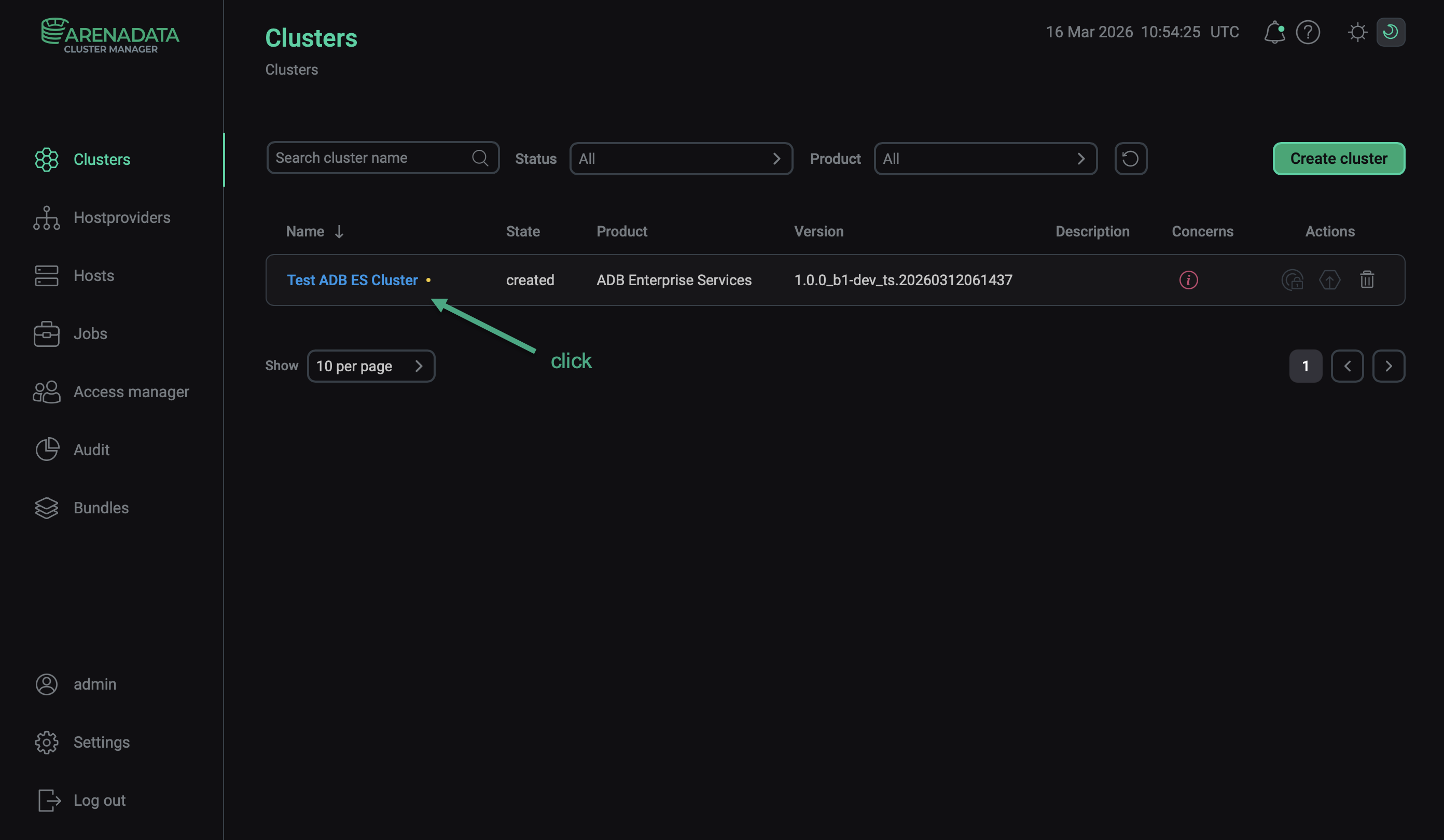Click the Create cluster button
Screen dimensions: 1444x840
(x=1339, y=158)
